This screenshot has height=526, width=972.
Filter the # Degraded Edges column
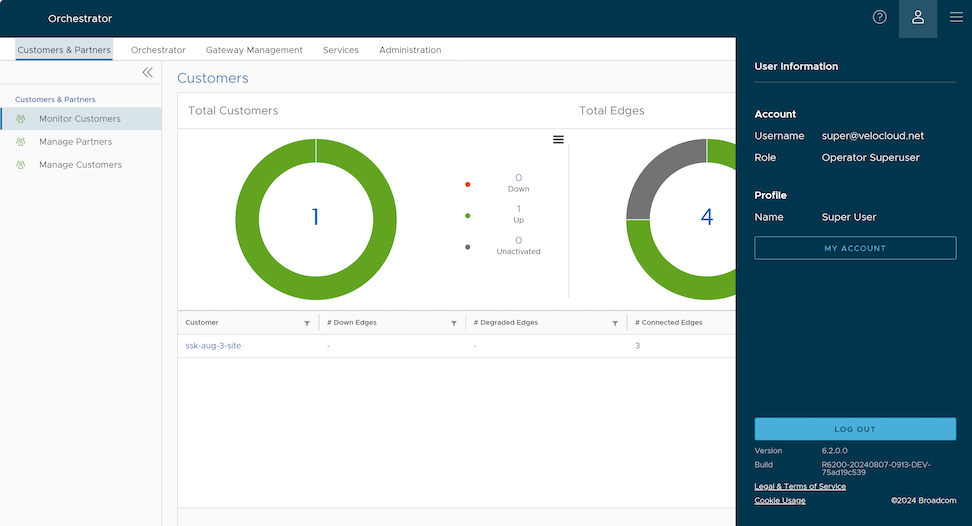tap(614, 323)
